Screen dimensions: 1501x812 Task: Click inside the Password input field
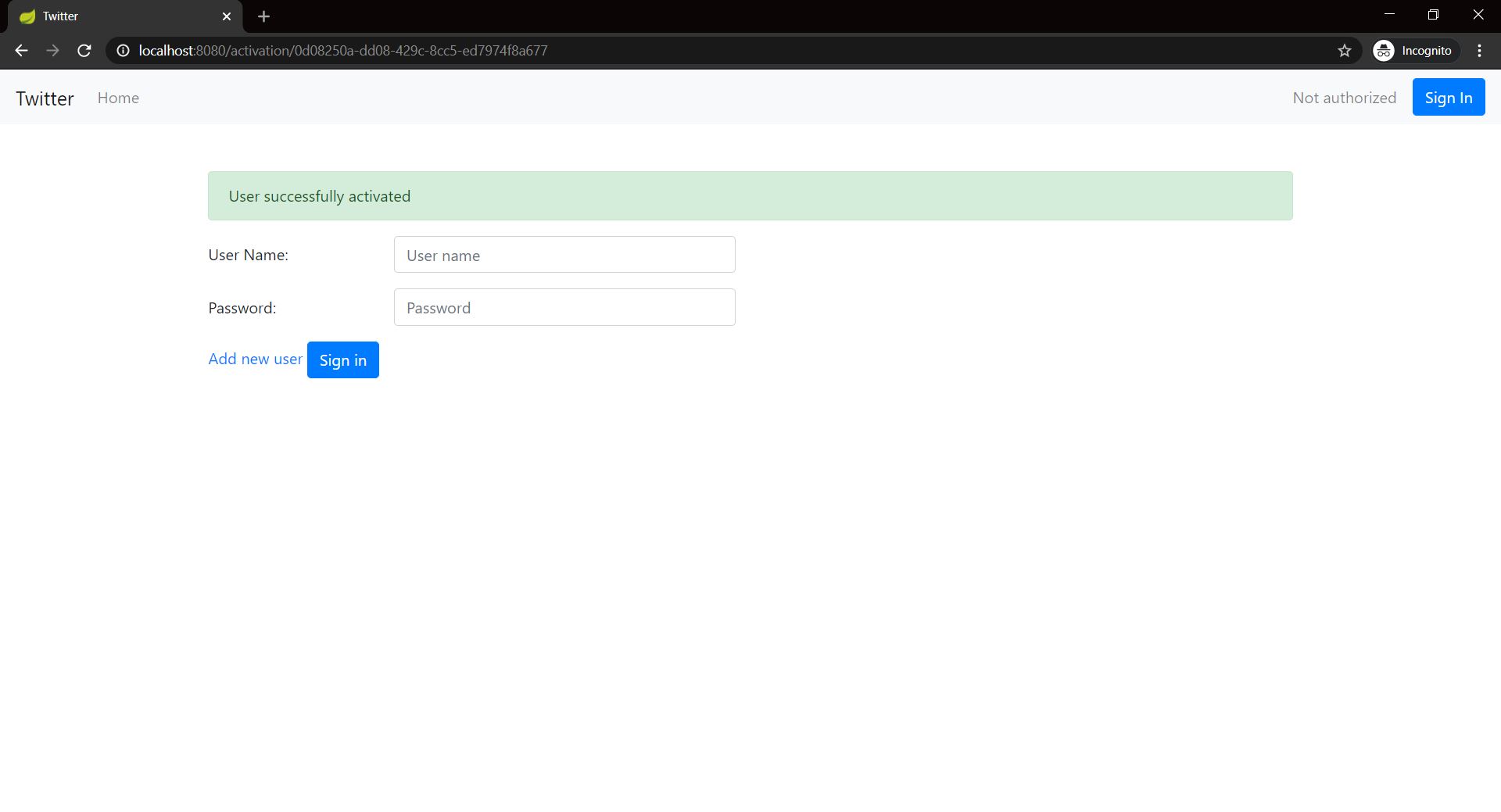coord(564,307)
